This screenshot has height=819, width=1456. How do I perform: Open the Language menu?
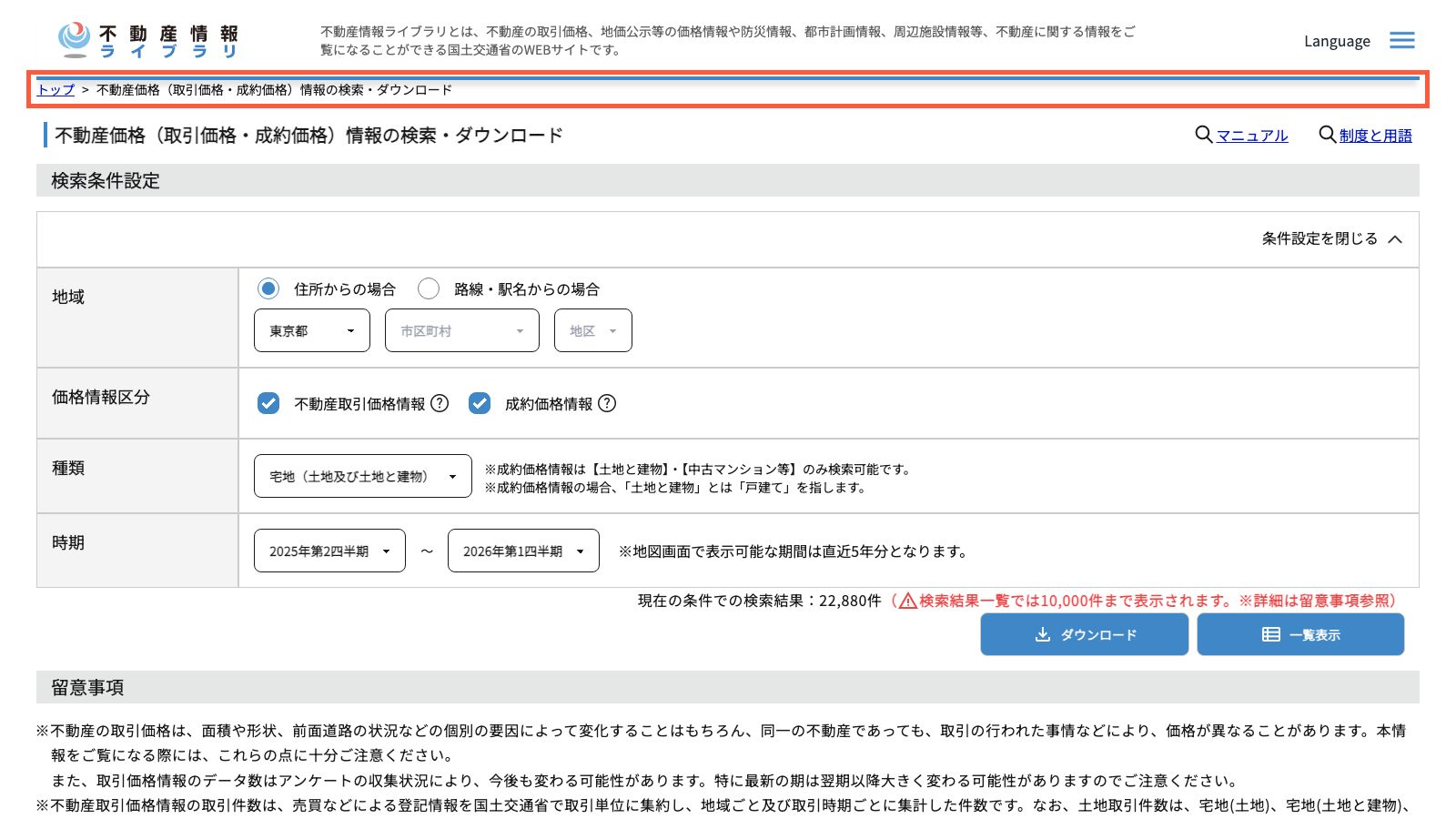pos(1337,41)
